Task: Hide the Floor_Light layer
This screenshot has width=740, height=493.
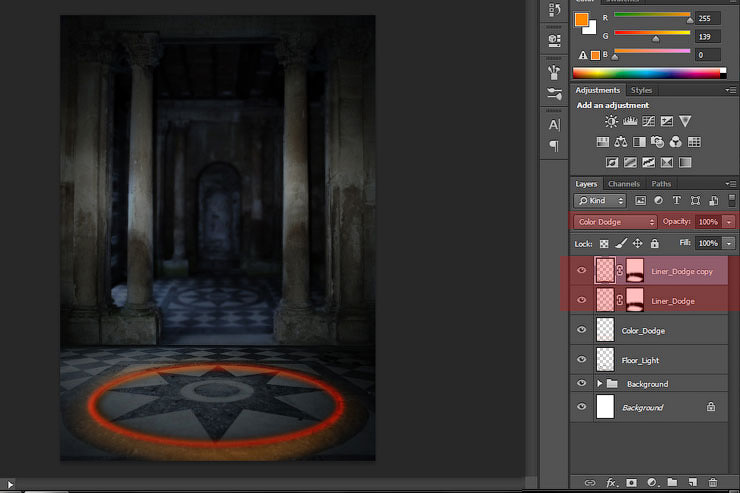Action: point(582,358)
